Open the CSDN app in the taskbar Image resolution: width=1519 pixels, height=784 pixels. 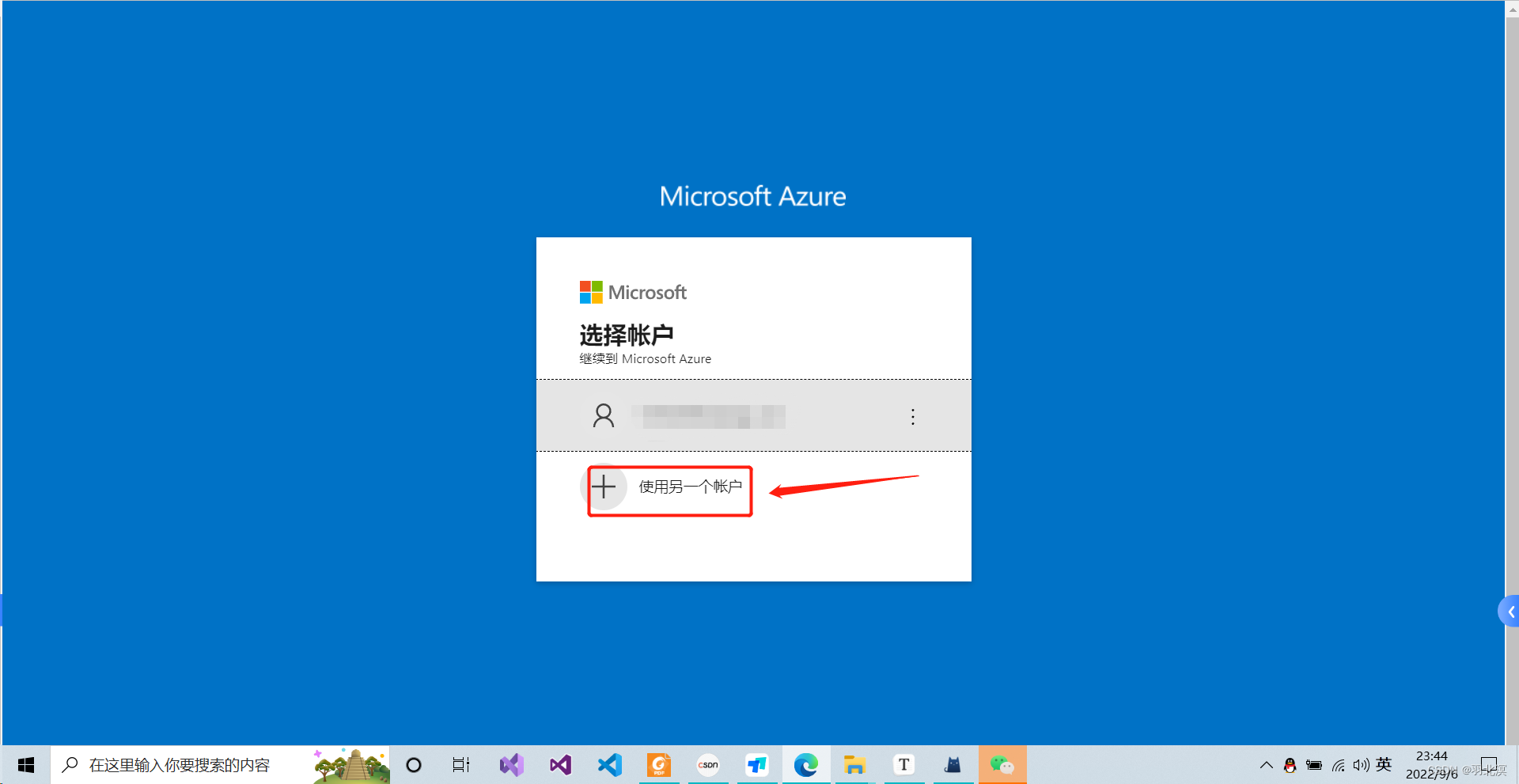708,765
